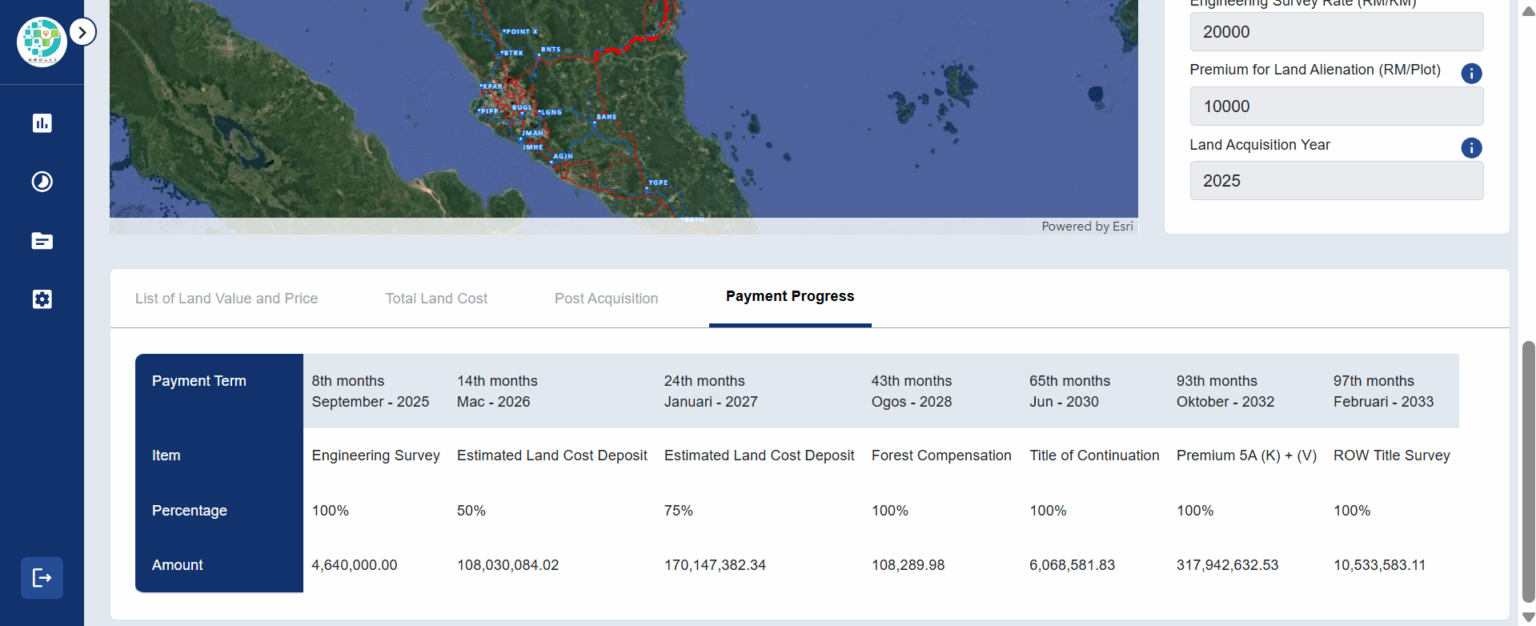This screenshot has width=1536, height=626.
Task: Open the pie chart analytics icon
Action: click(x=42, y=182)
